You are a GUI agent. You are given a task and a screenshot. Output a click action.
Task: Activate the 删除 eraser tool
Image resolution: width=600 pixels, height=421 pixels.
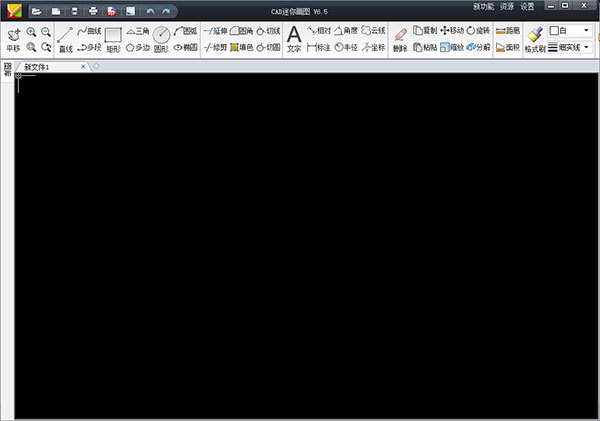[400, 40]
